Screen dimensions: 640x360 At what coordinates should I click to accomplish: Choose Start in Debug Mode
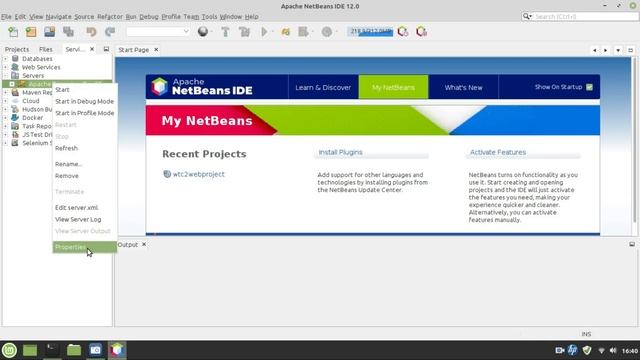coord(84,101)
